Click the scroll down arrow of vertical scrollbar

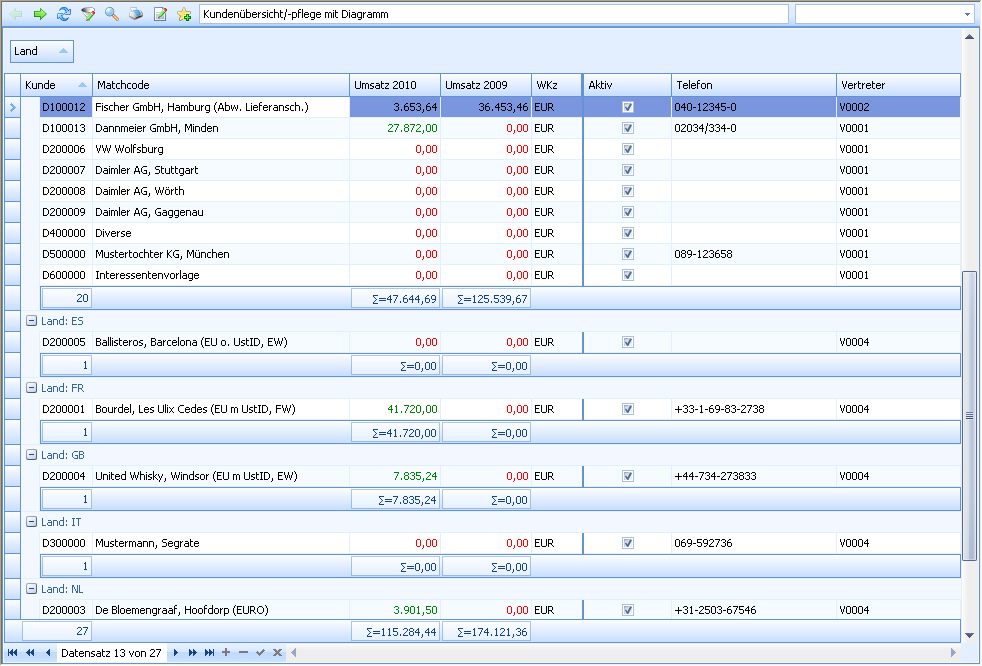pos(969,635)
